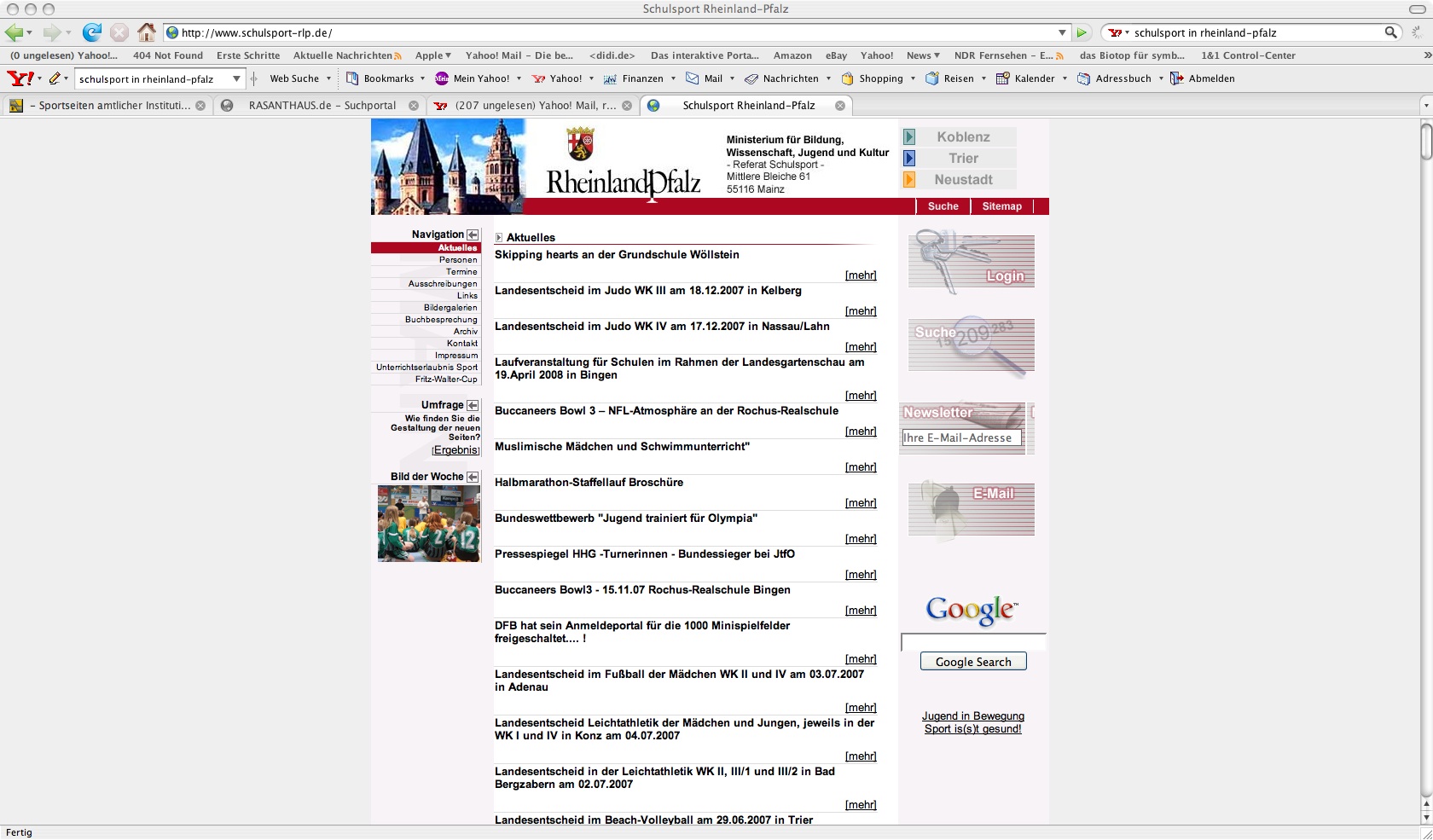Viewport: 1433px width, 840px height.
Task: Open the address bar history dropdown
Action: [1062, 32]
